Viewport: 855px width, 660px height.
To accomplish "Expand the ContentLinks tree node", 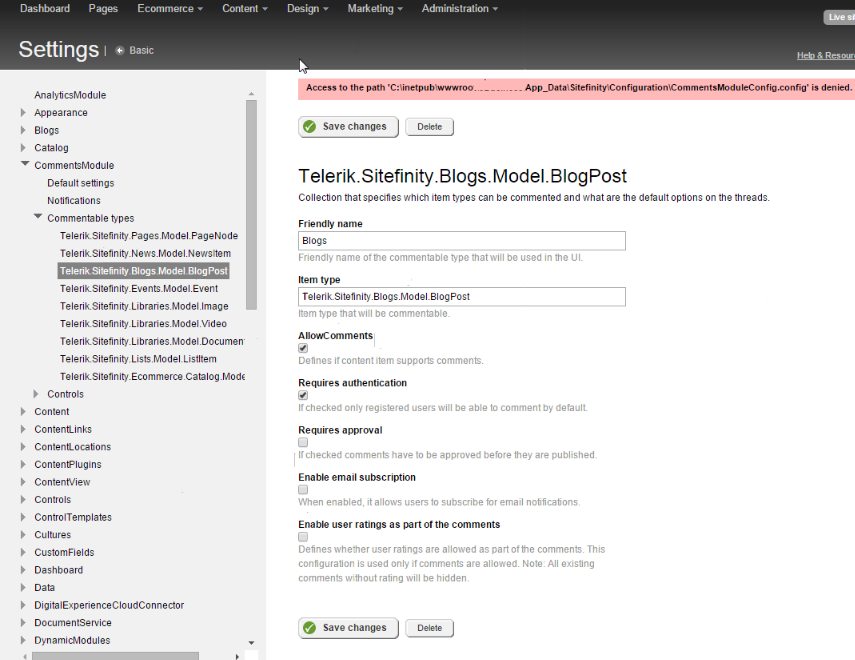I will (23, 429).
